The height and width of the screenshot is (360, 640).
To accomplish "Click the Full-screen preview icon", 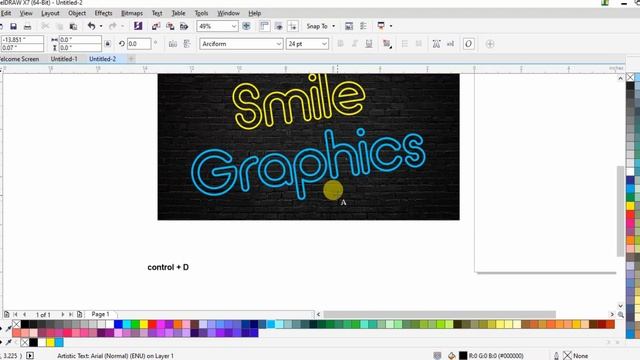I will pyautogui.click(x=246, y=26).
